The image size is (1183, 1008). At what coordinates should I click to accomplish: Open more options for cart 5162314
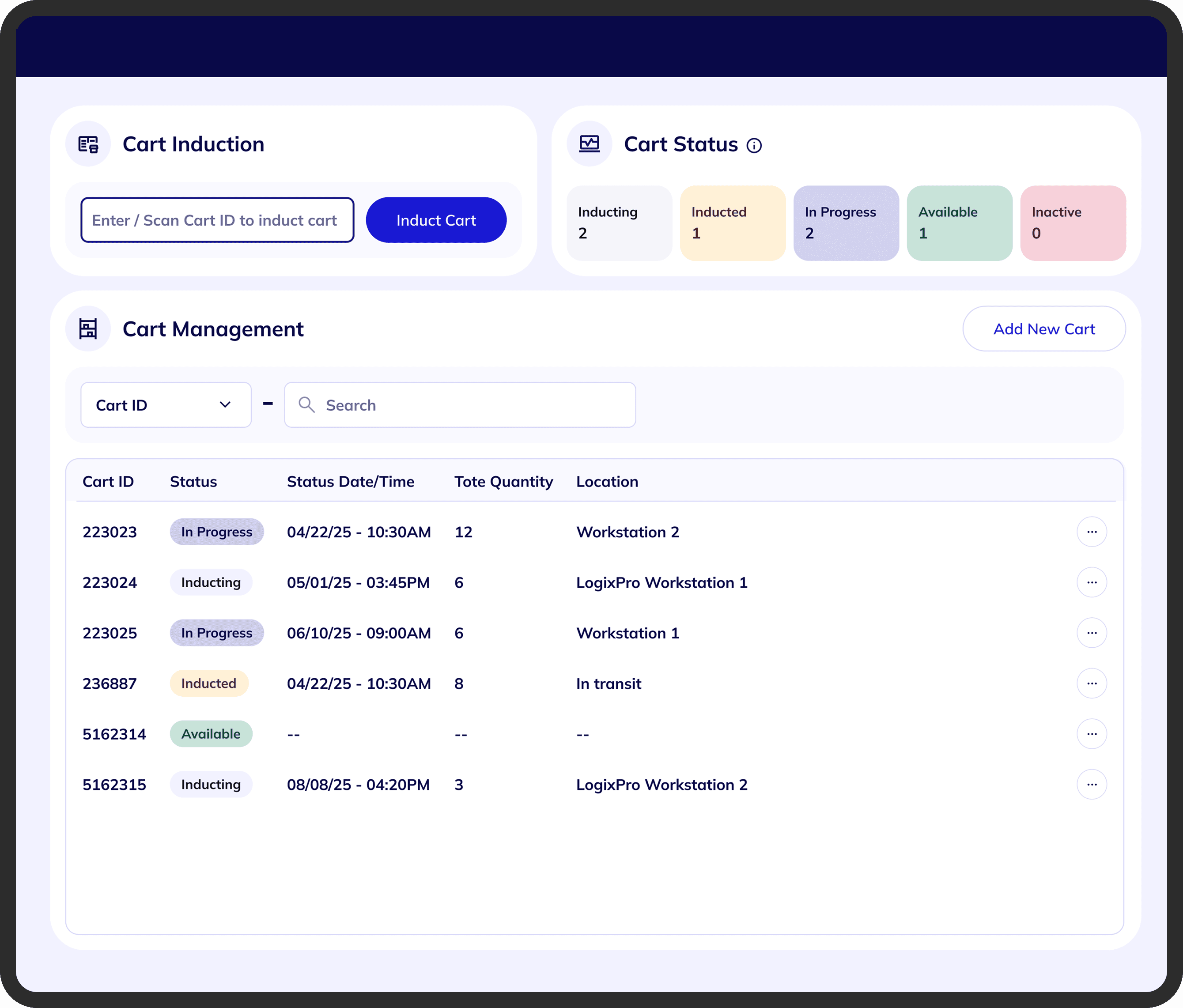1092,734
